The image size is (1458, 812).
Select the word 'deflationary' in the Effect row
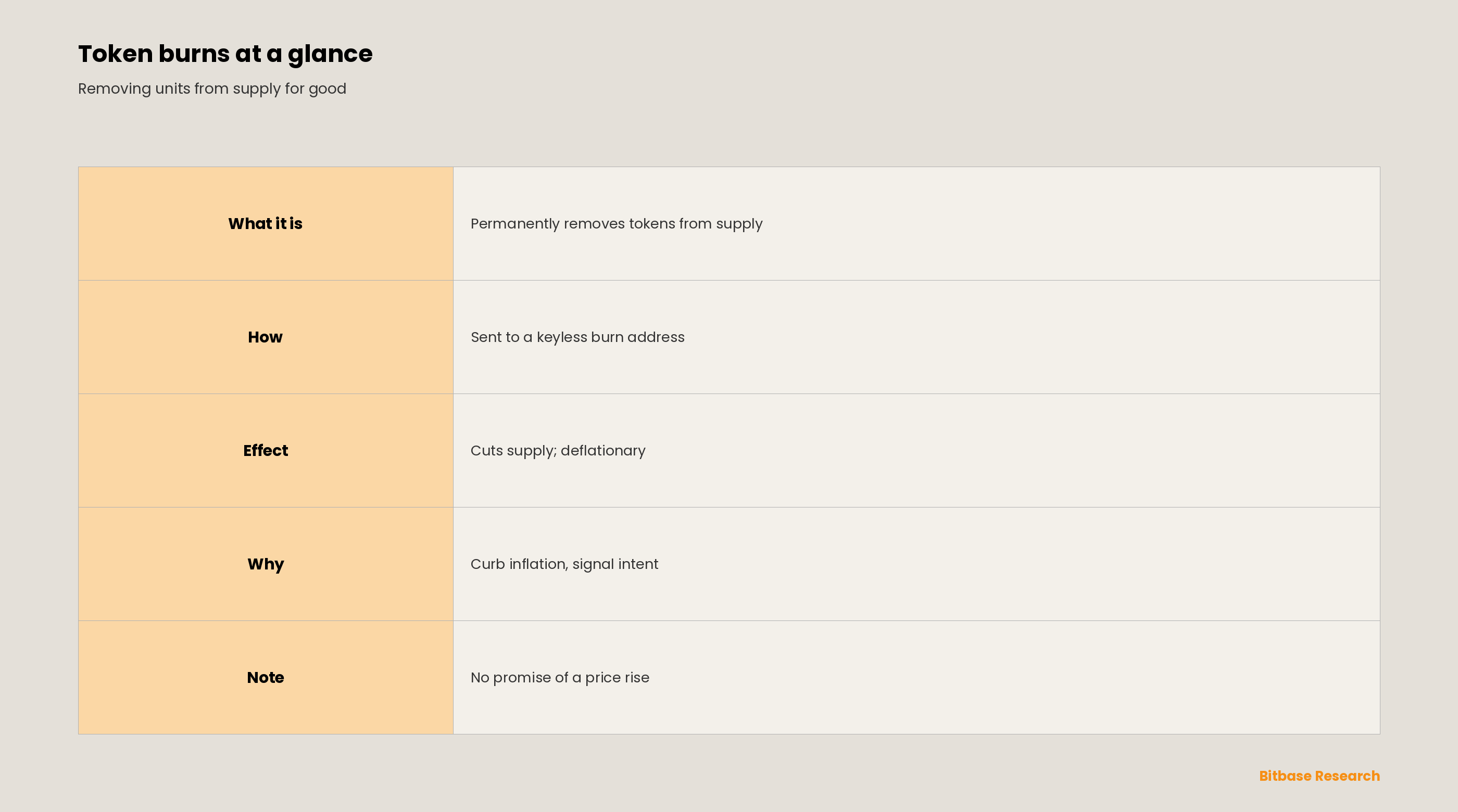[x=603, y=451]
